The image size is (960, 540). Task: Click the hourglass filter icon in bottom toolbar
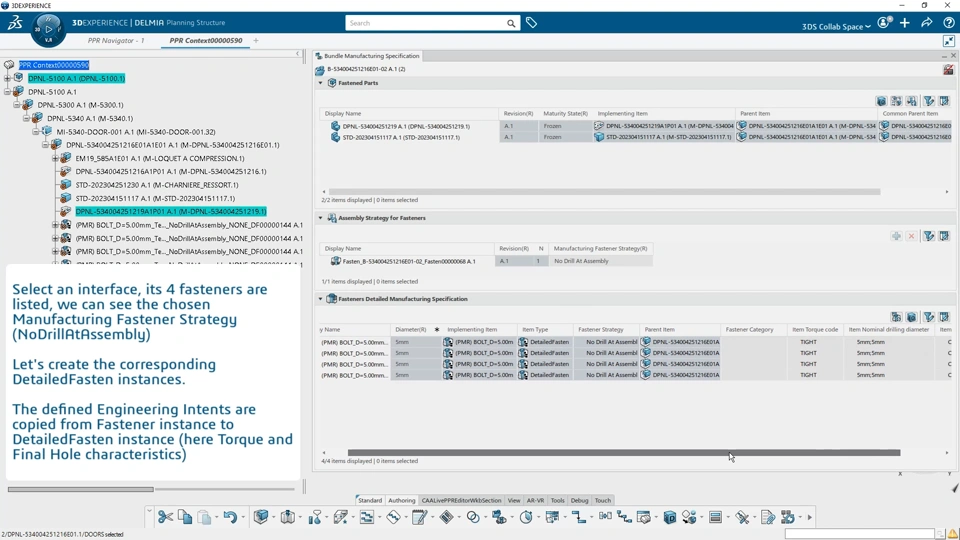pyautogui.click(x=315, y=518)
